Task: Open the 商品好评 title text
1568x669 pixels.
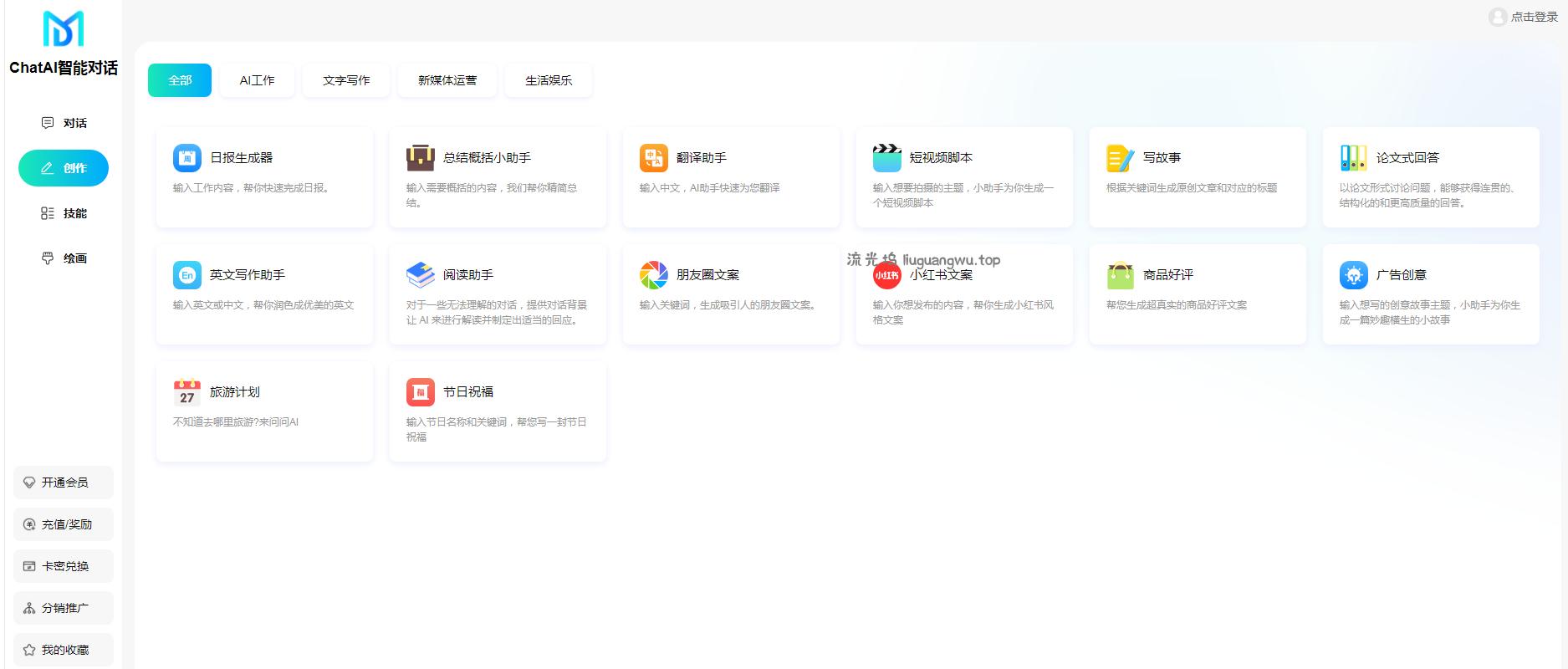Action: (x=1168, y=274)
